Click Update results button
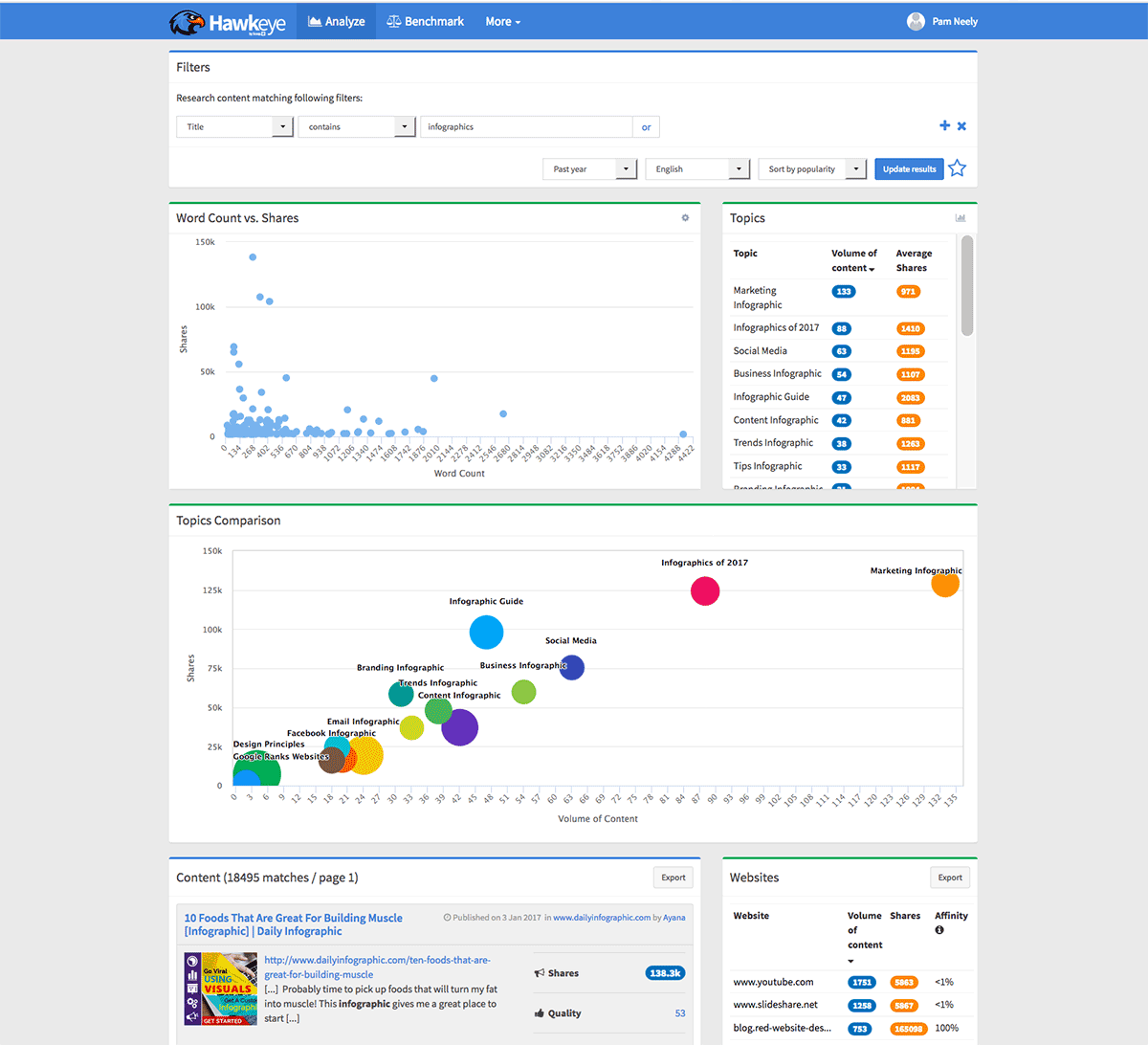The width and height of the screenshot is (1148, 1045). coord(909,168)
